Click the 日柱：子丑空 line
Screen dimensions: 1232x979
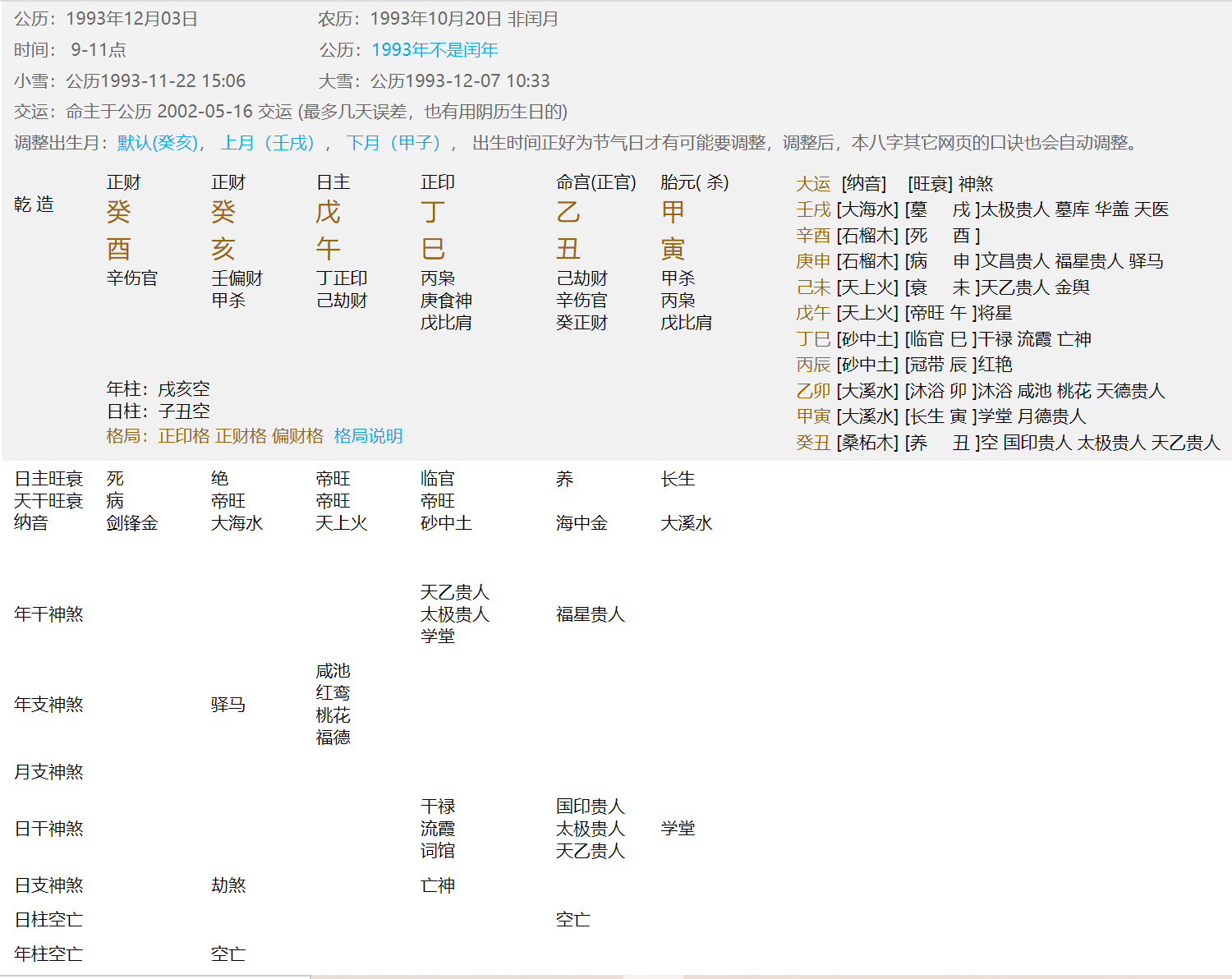pos(158,411)
